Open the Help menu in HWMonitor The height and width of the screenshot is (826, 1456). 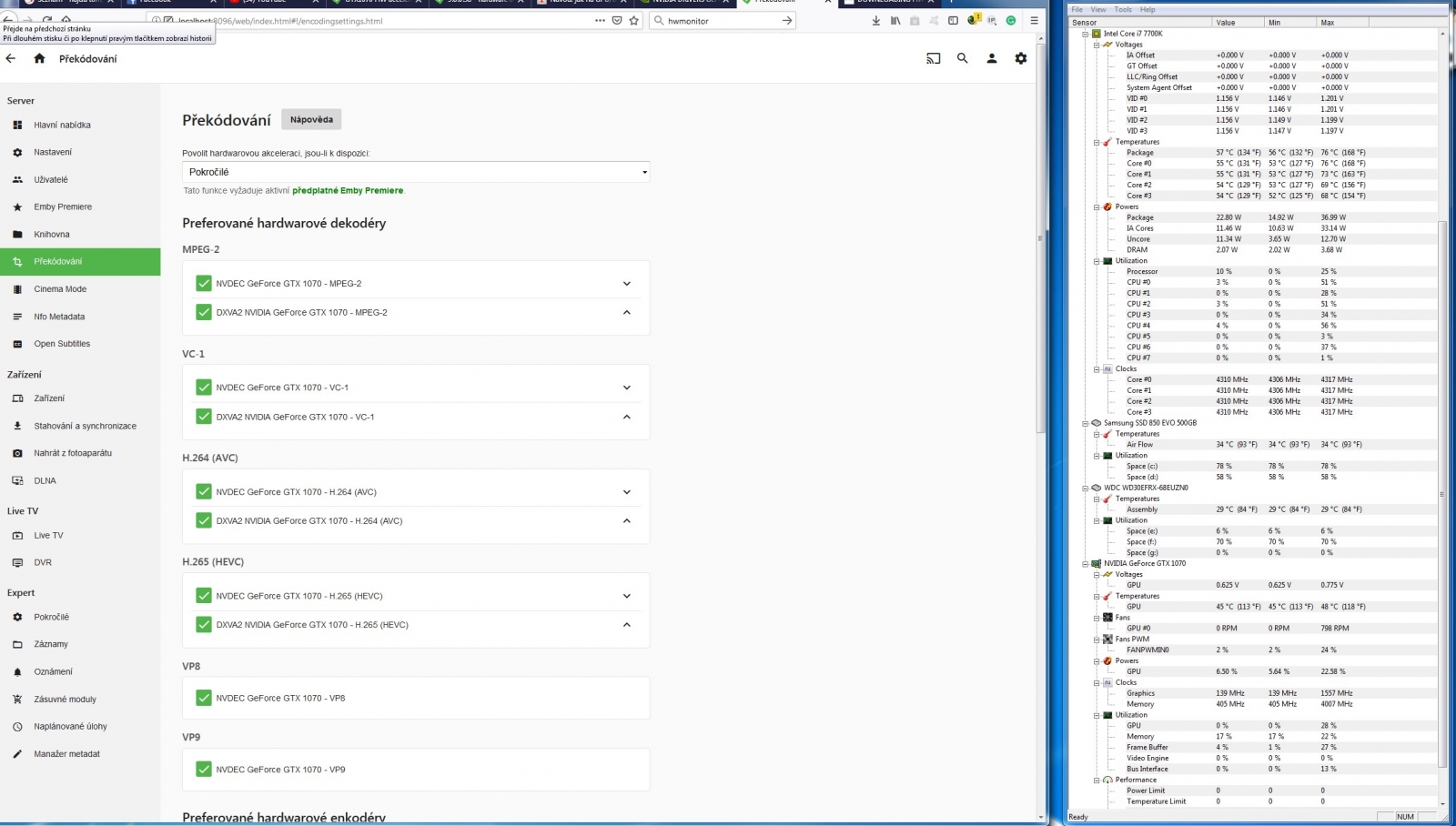[x=1148, y=9]
